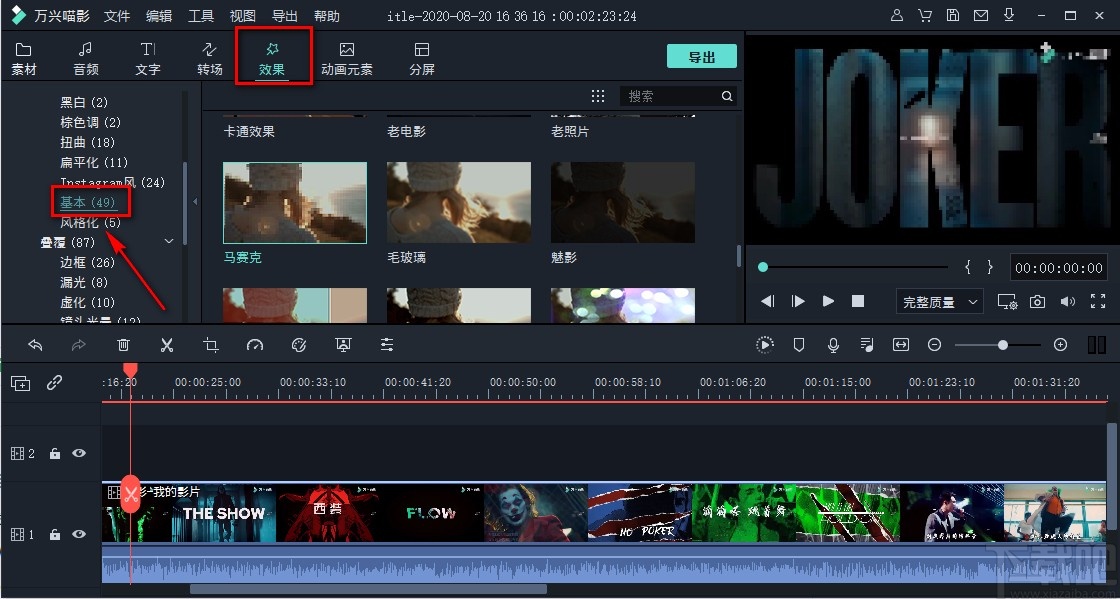Expand the 风格化 (5) effect category
Image resolution: width=1120 pixels, height=599 pixels.
[x=91, y=221]
